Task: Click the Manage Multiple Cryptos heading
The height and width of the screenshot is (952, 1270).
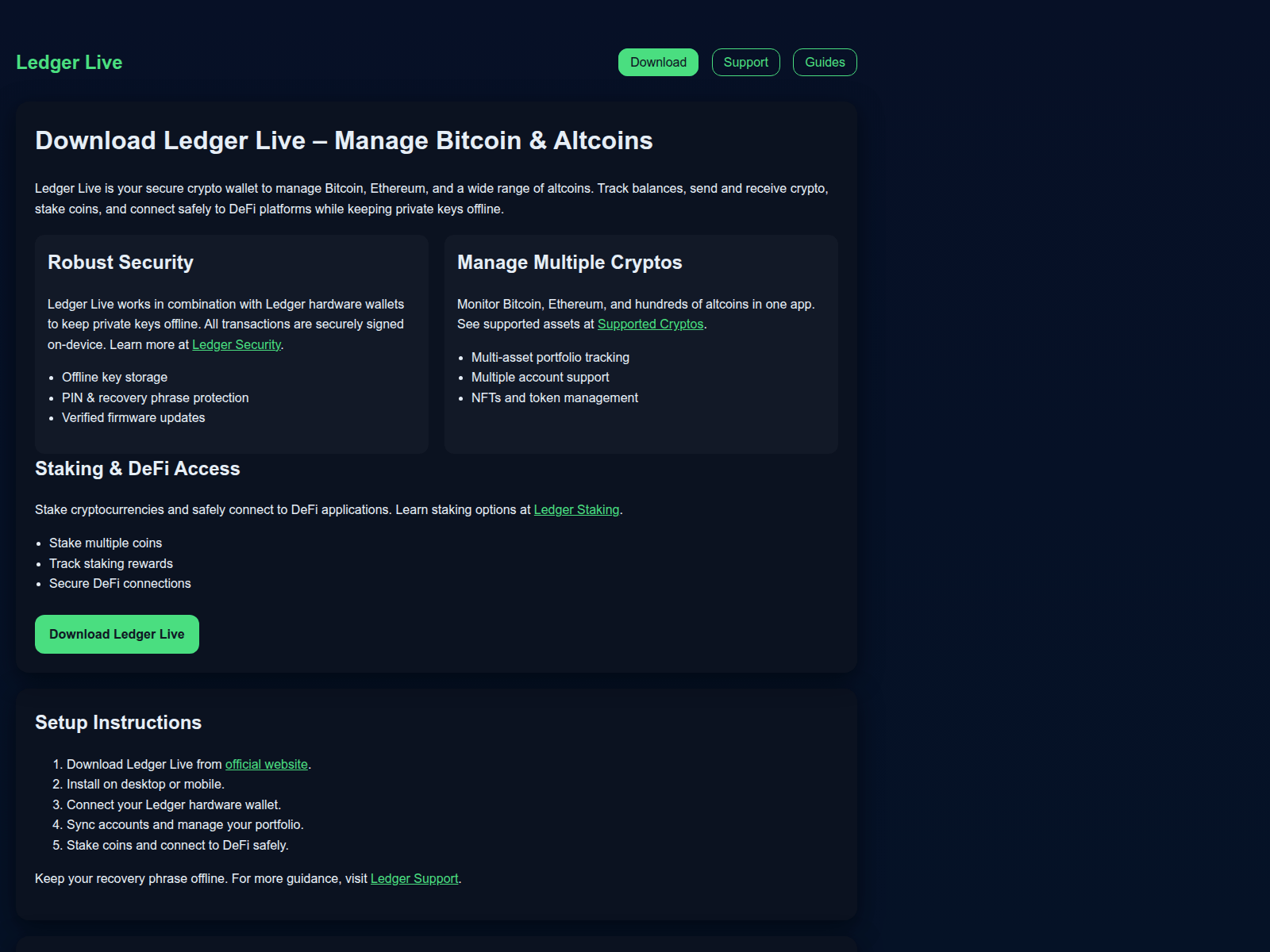Action: tap(569, 263)
